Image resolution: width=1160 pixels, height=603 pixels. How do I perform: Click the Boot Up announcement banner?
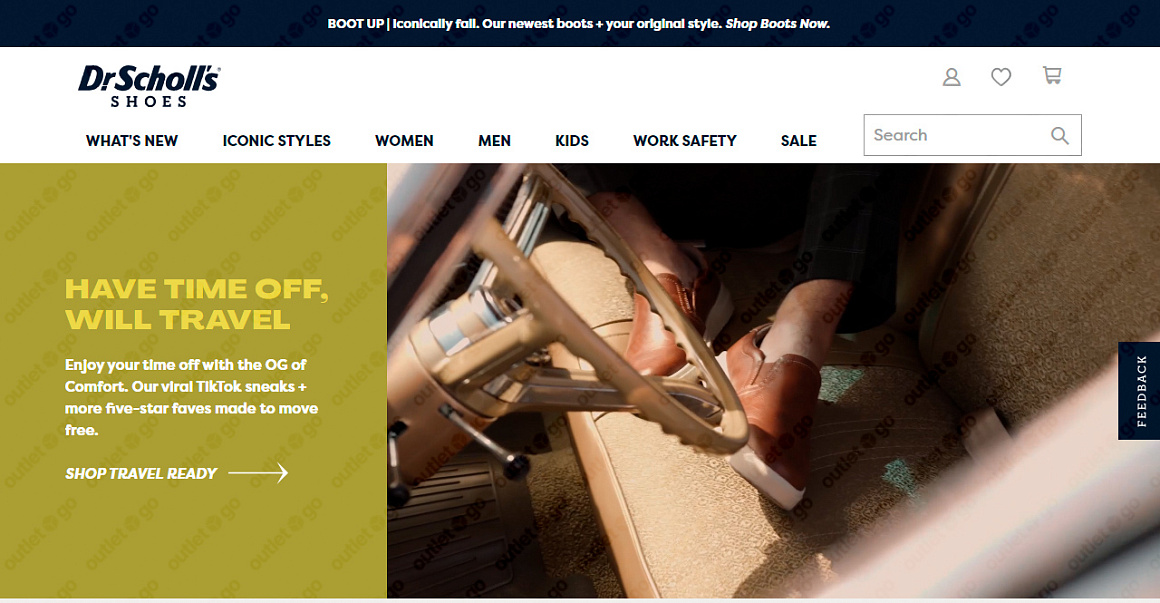[579, 24]
